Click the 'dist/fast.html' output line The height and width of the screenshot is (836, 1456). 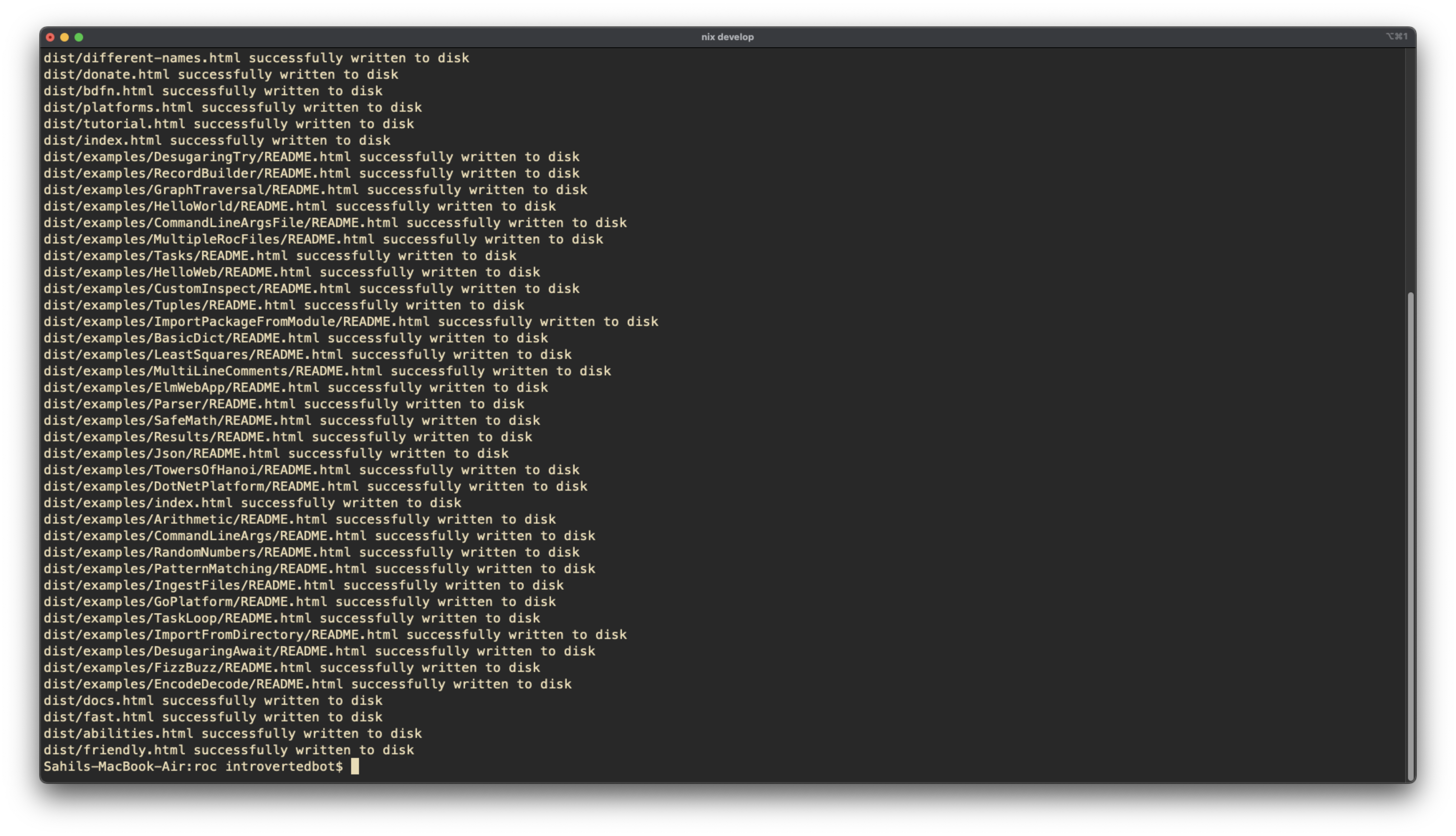click(x=213, y=717)
